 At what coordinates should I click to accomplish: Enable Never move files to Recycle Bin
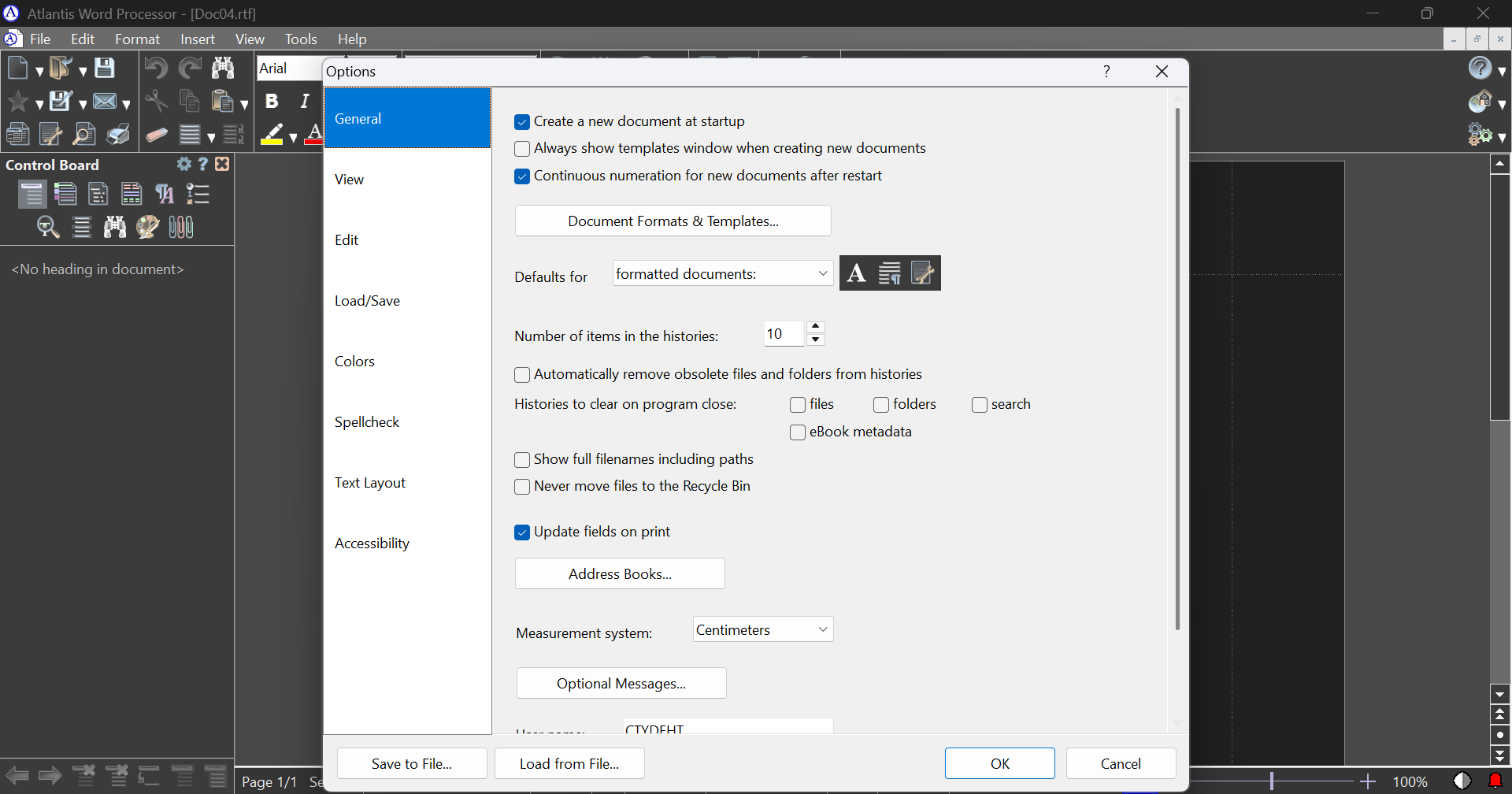(522, 487)
